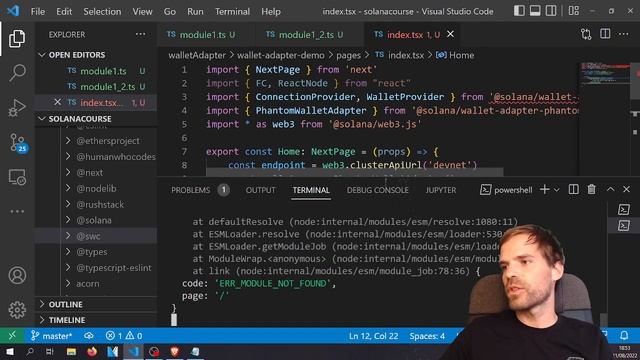Viewport: 640px width, 360px height.
Task: Click the code minimap overview
Action: (605, 73)
